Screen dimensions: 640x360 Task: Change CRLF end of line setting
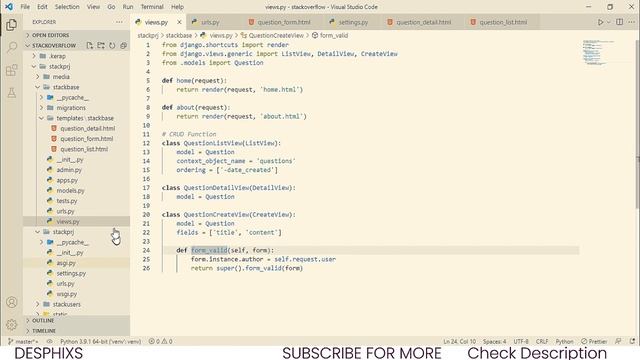tap(542, 341)
